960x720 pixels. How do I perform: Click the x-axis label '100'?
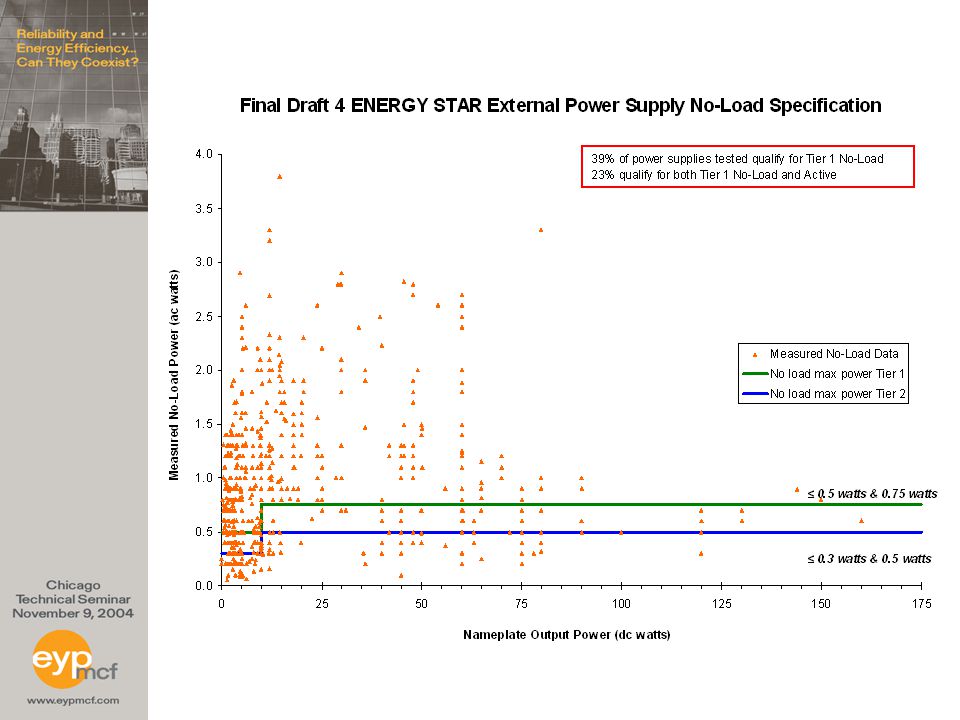coord(621,604)
